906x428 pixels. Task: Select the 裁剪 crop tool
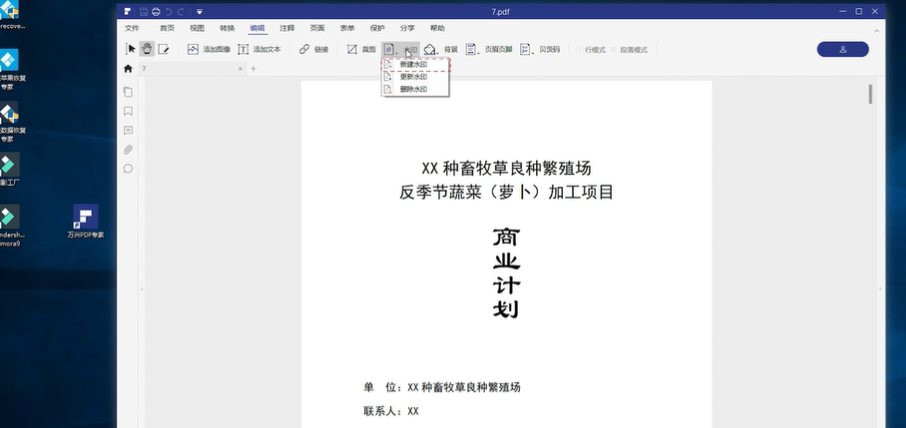pyautogui.click(x=361, y=50)
